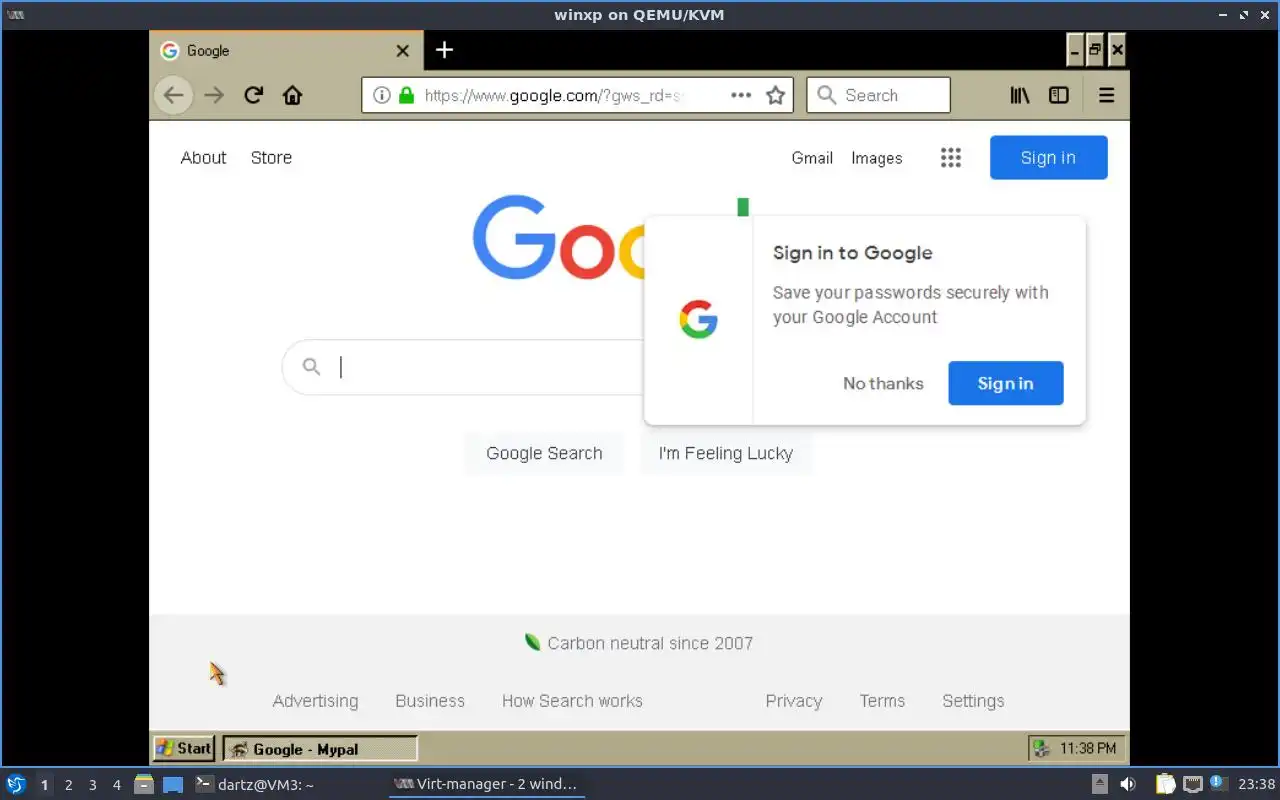Open the Store link
1280x800 pixels.
pyautogui.click(x=271, y=157)
